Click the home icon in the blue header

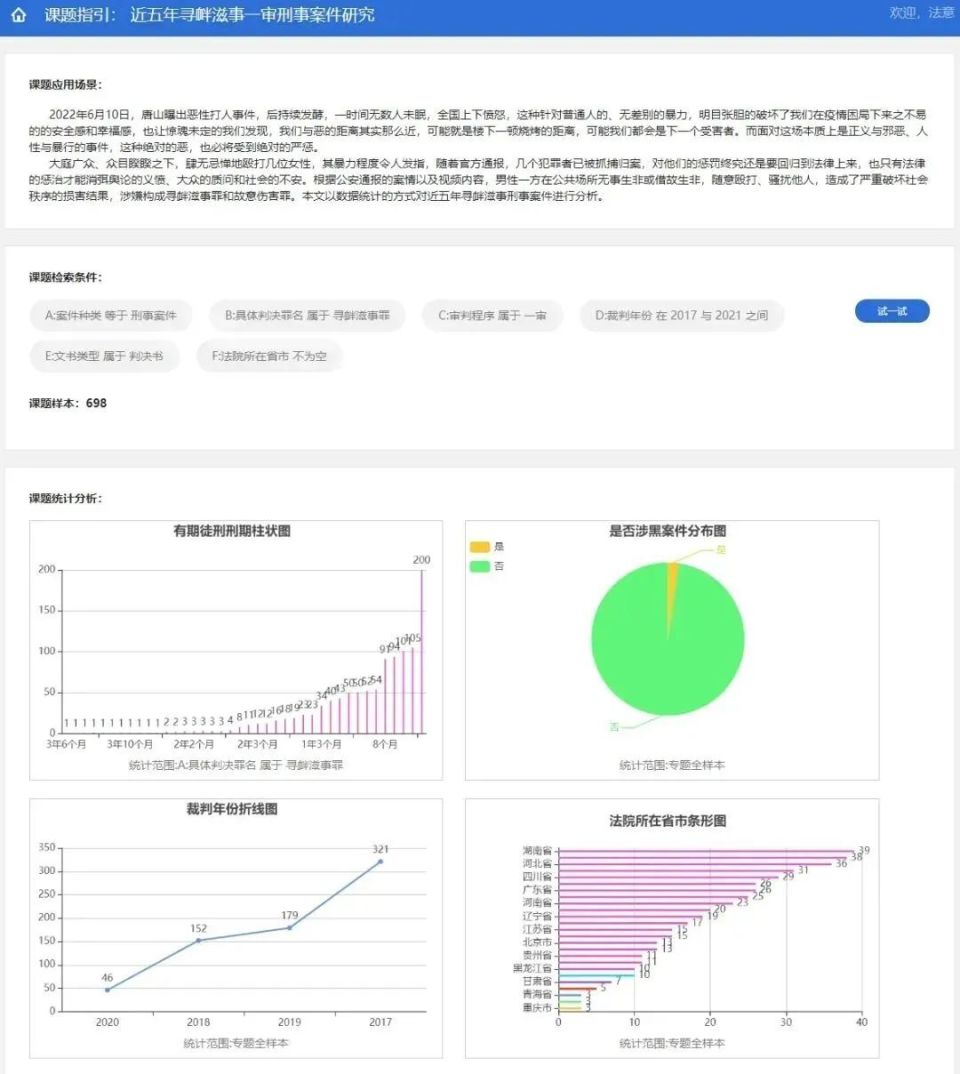click(18, 16)
